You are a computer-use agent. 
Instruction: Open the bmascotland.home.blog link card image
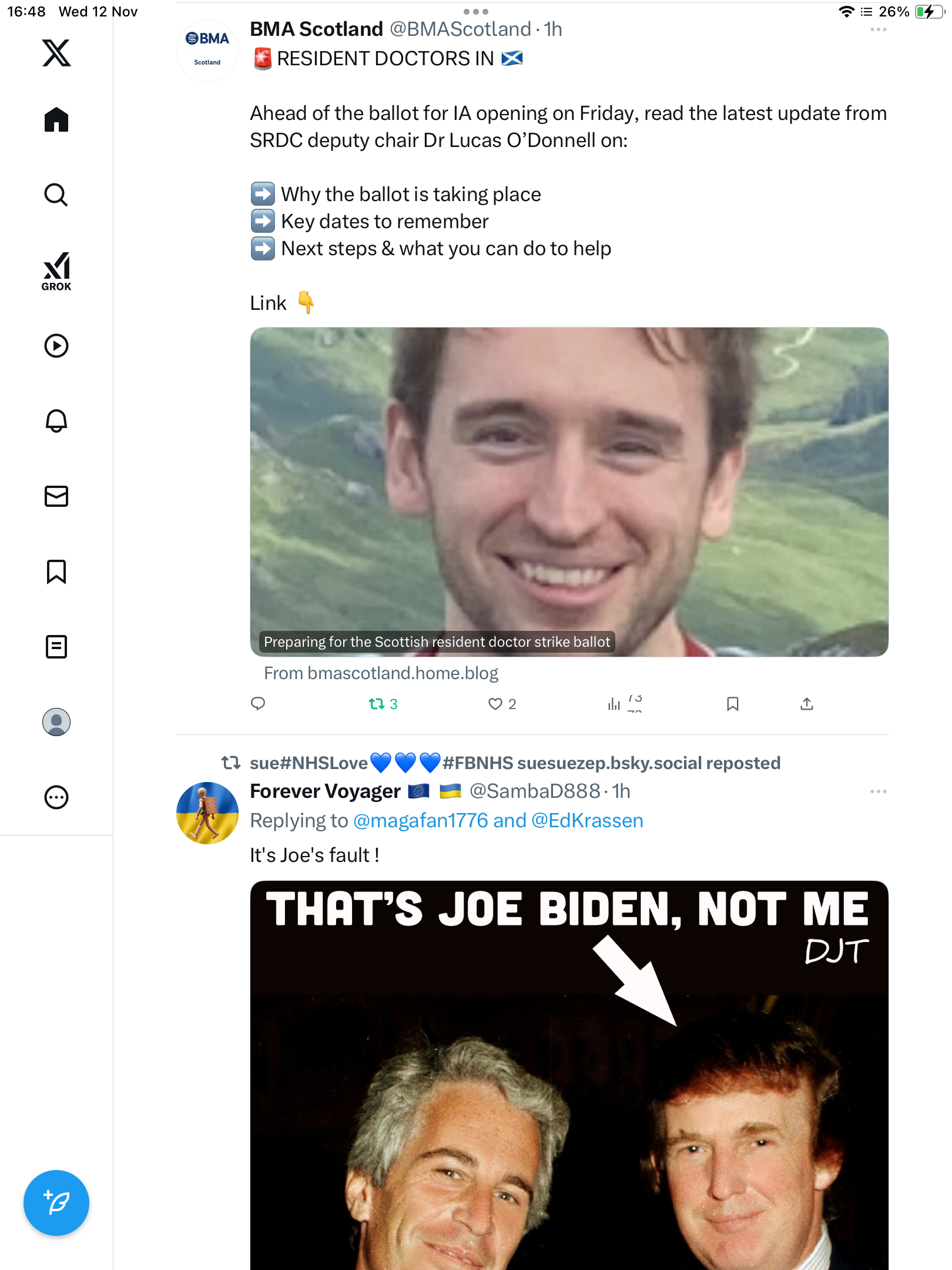[x=569, y=492]
